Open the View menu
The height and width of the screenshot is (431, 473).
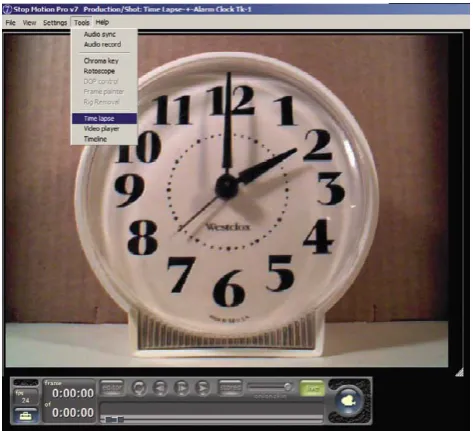[x=29, y=23]
